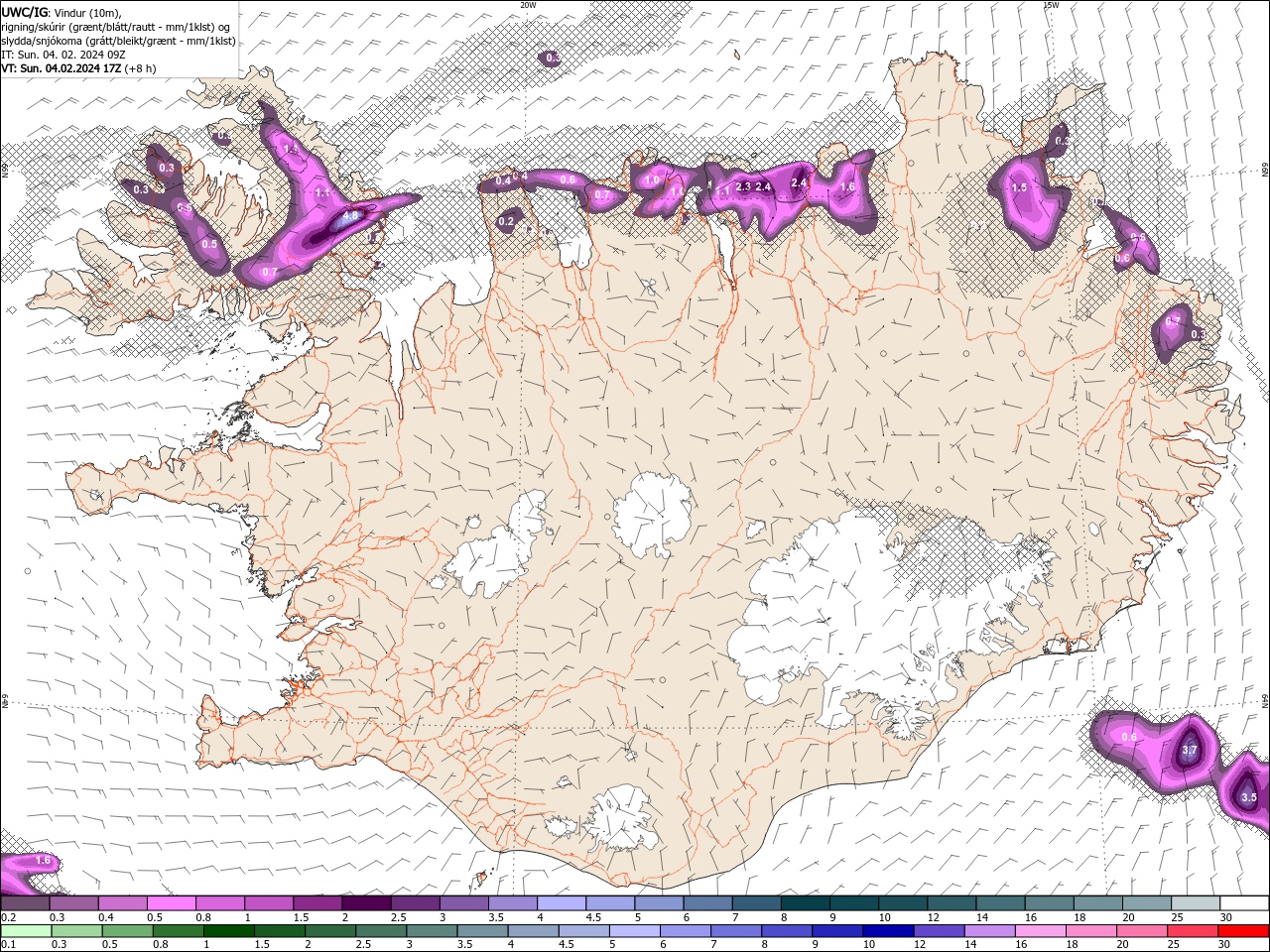Click the 1.5 precipitation value in the northeast

(1019, 187)
